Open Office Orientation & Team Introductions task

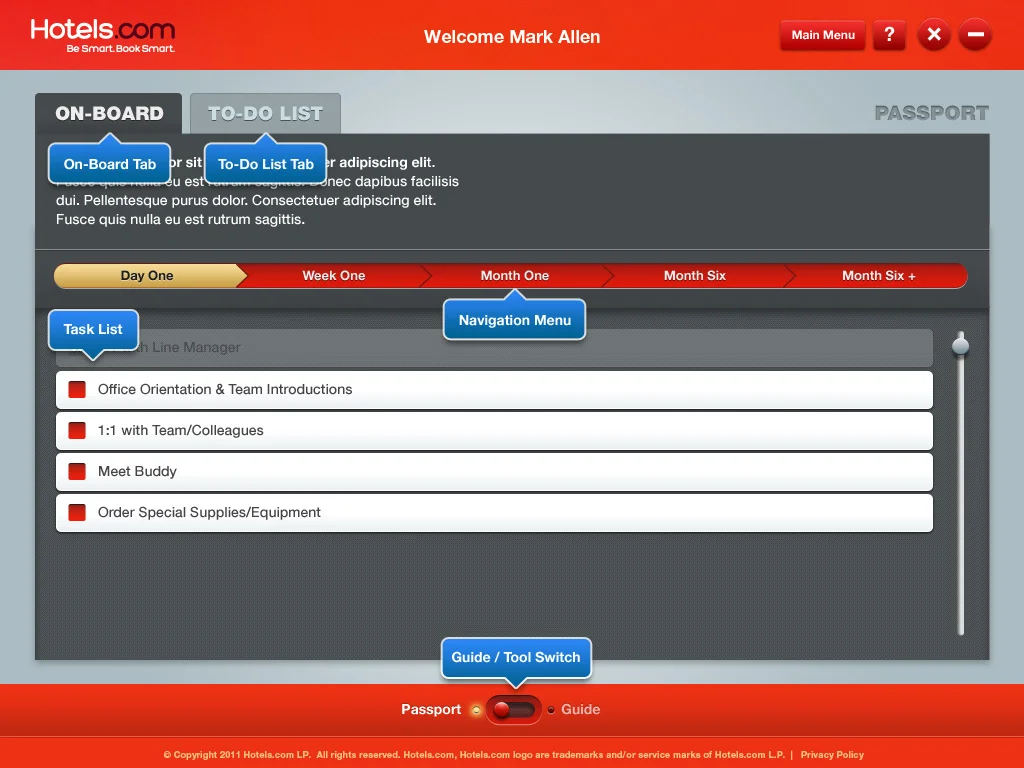[494, 390]
